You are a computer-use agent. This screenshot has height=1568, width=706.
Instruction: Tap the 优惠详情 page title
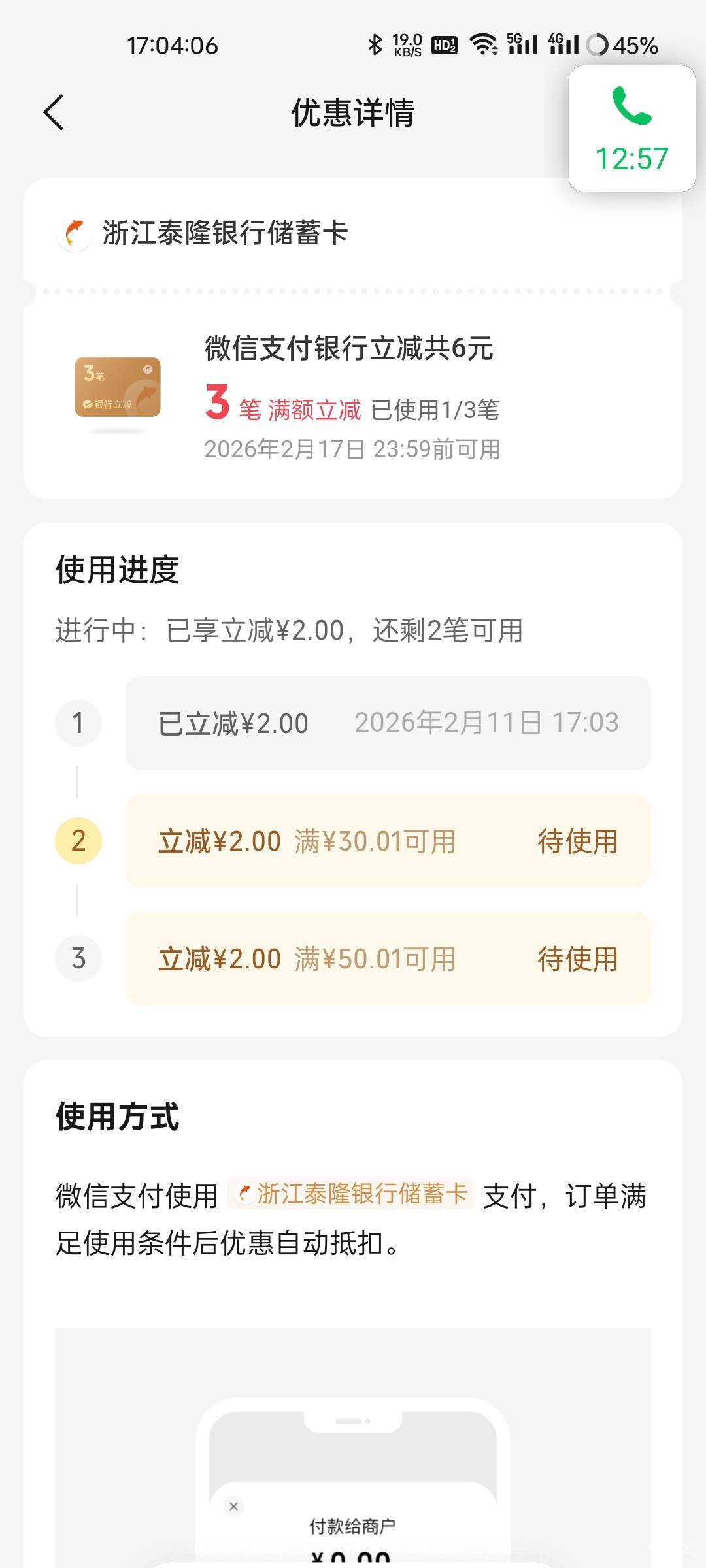[x=352, y=113]
